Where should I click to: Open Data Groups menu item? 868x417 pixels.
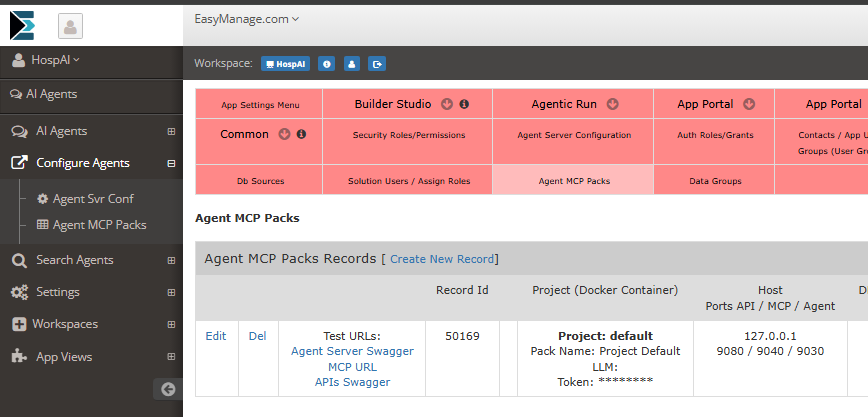[x=715, y=181]
